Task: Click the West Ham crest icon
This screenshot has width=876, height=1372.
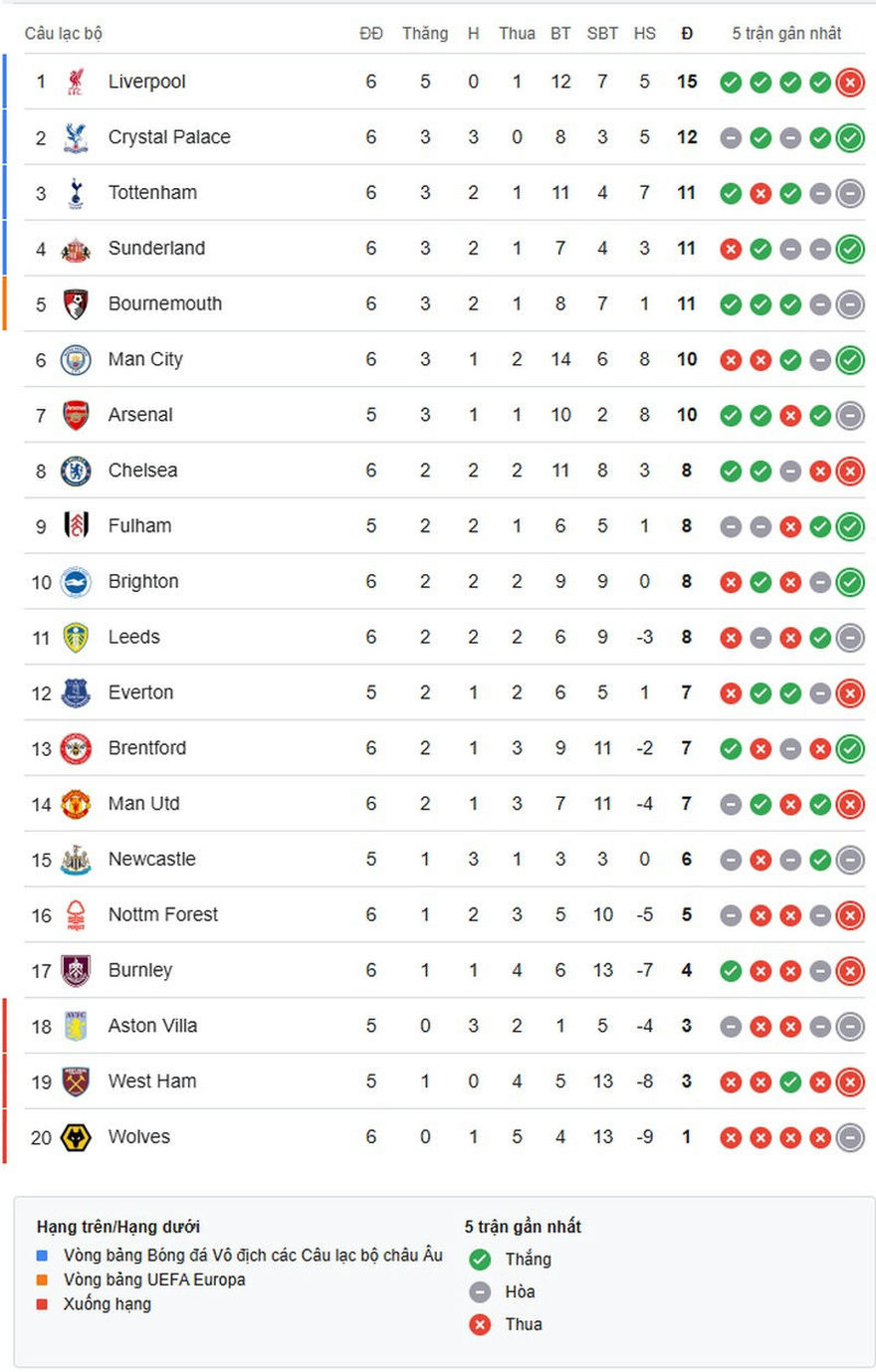Action: coord(76,1081)
